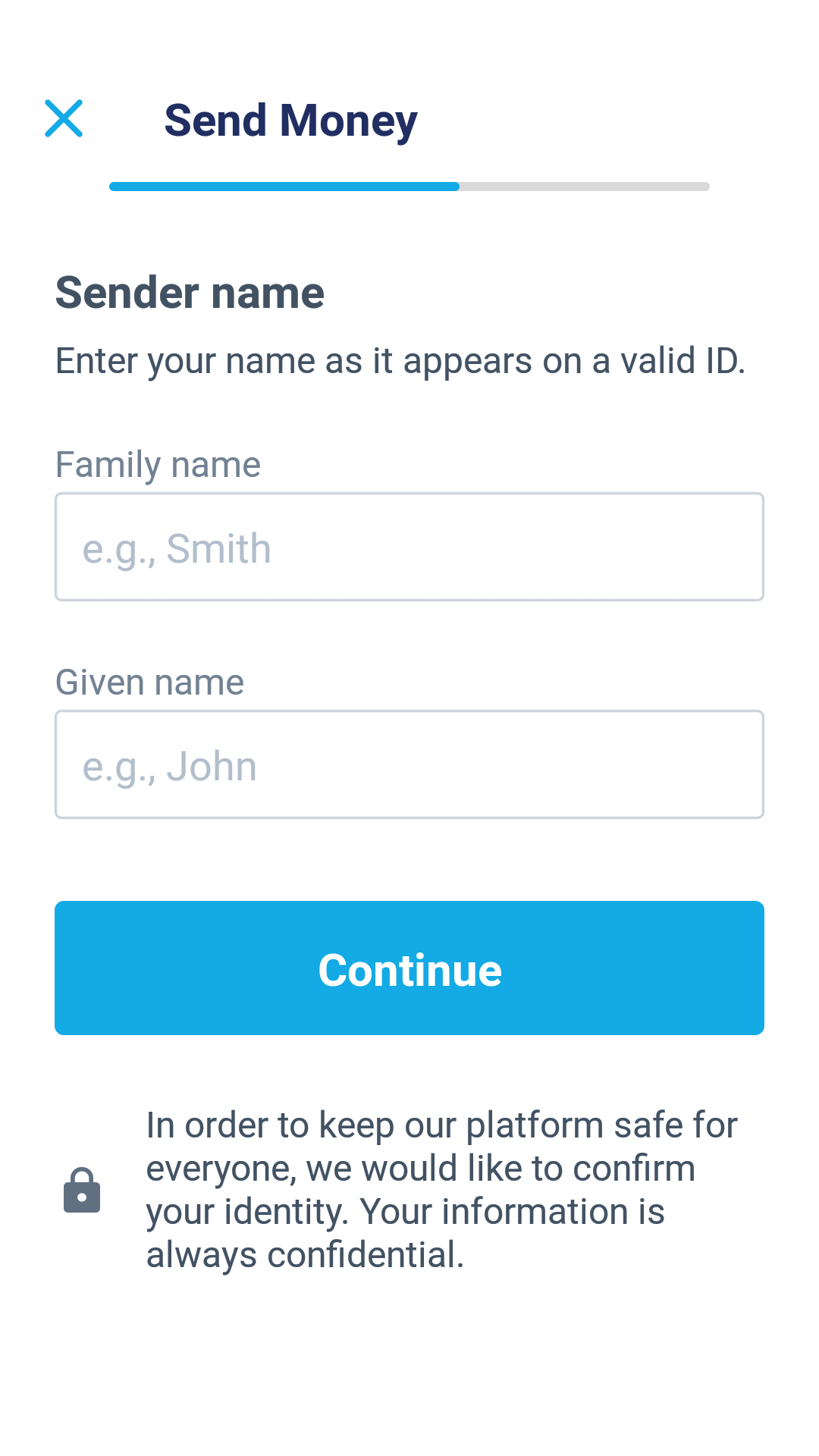Click the word 'Send' in the title
The width and height of the screenshot is (819, 1456).
click(x=215, y=120)
